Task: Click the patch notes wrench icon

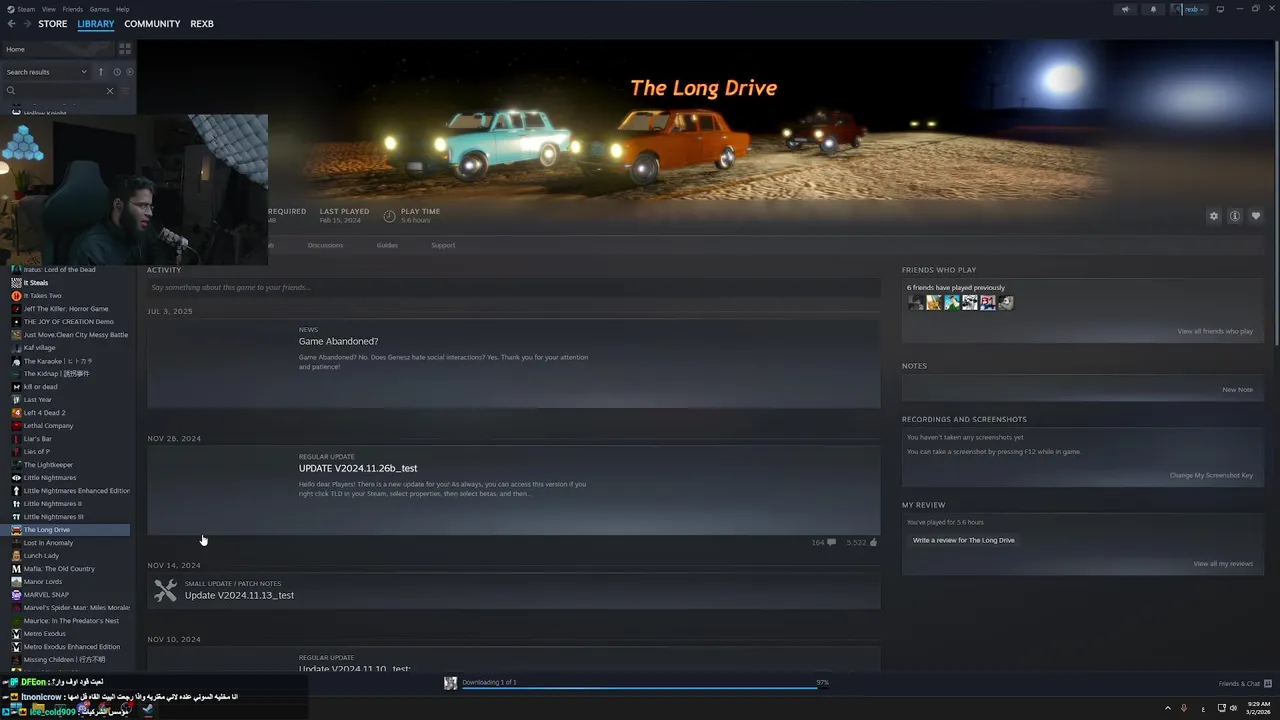Action: coord(165,590)
